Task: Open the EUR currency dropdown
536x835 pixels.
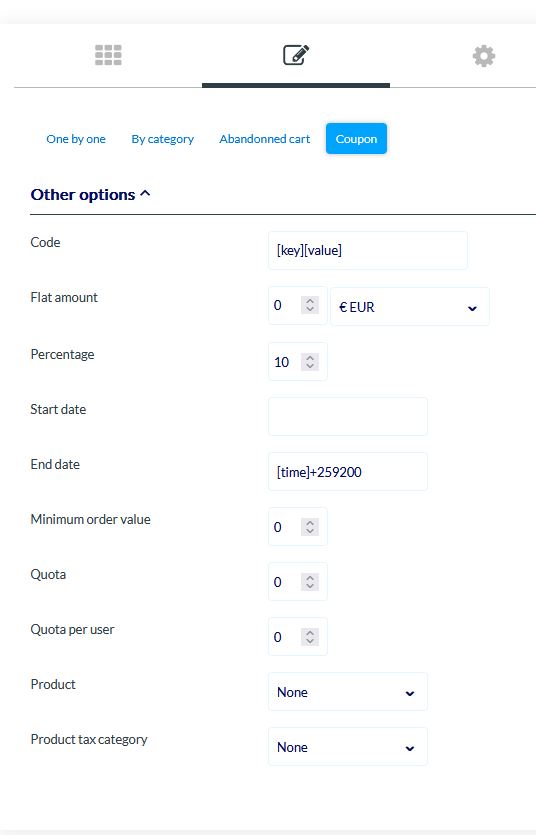Action: [x=409, y=307]
